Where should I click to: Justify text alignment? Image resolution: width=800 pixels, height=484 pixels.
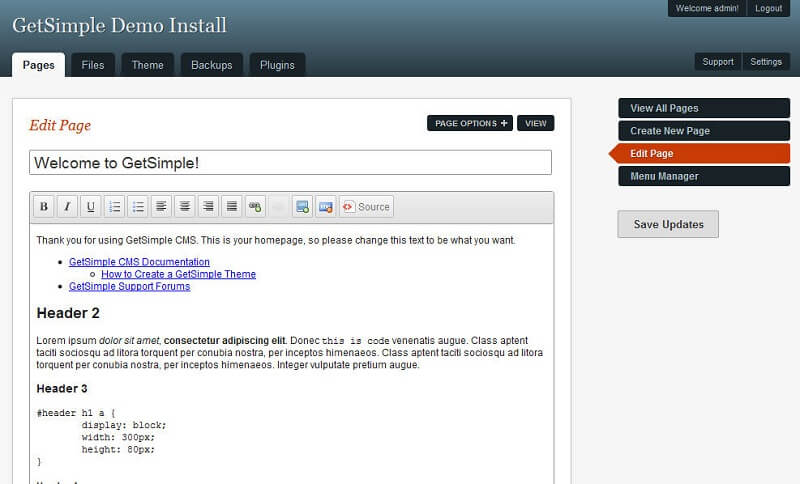(232, 207)
